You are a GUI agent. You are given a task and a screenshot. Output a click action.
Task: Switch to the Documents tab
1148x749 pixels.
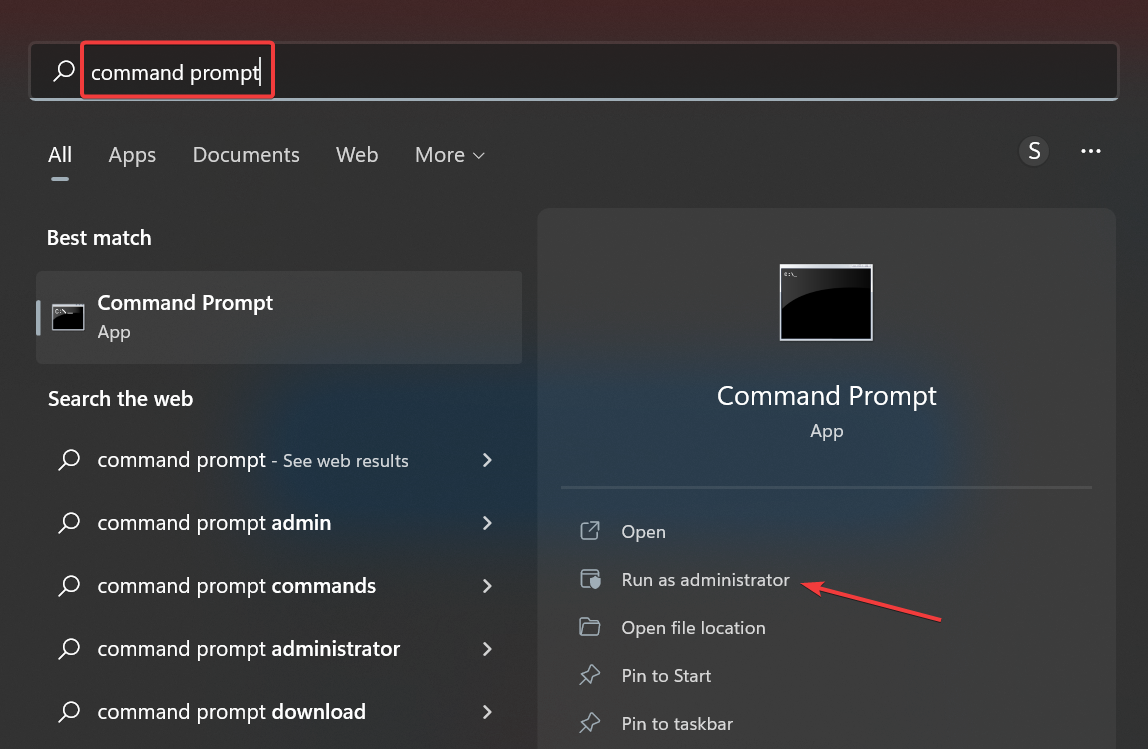[x=246, y=155]
